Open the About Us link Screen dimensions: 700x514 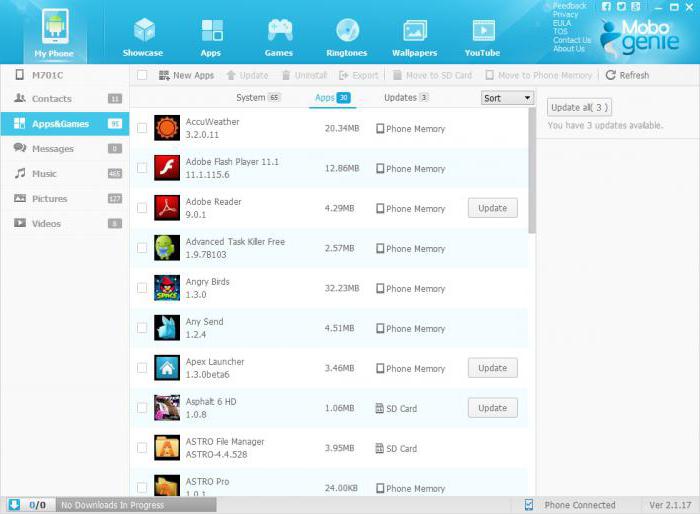(569, 48)
